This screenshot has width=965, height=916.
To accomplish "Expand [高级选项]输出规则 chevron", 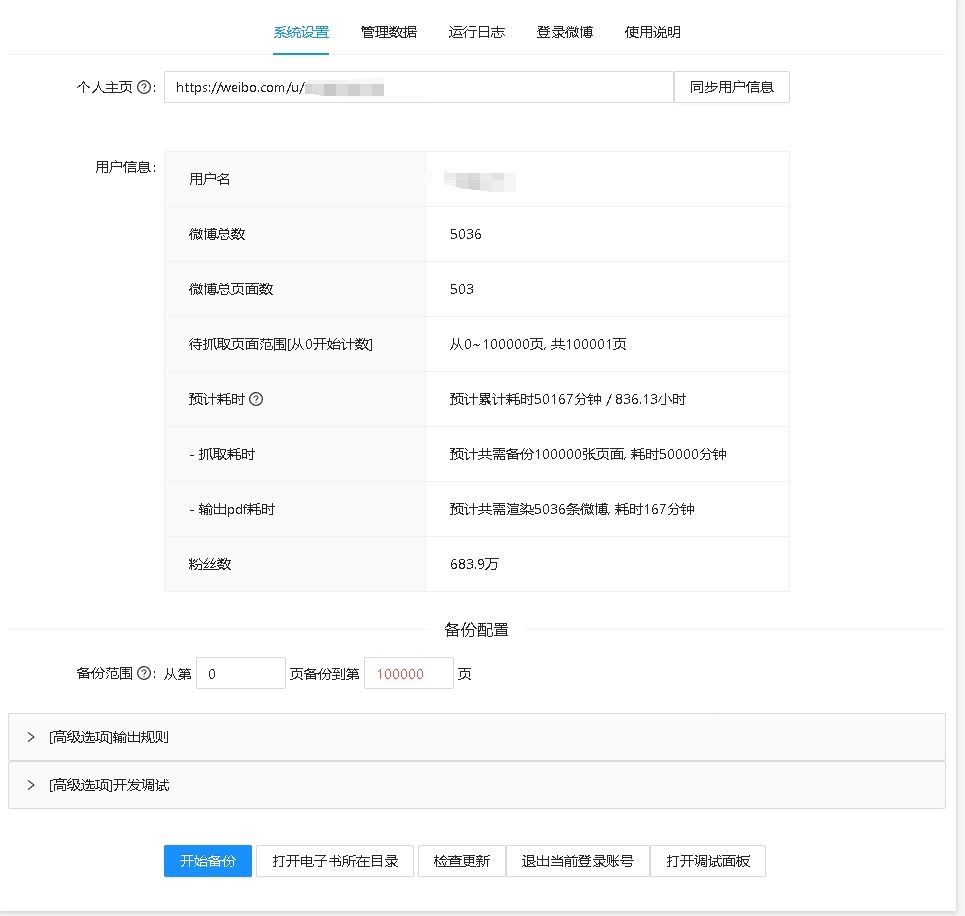I will [x=31, y=737].
